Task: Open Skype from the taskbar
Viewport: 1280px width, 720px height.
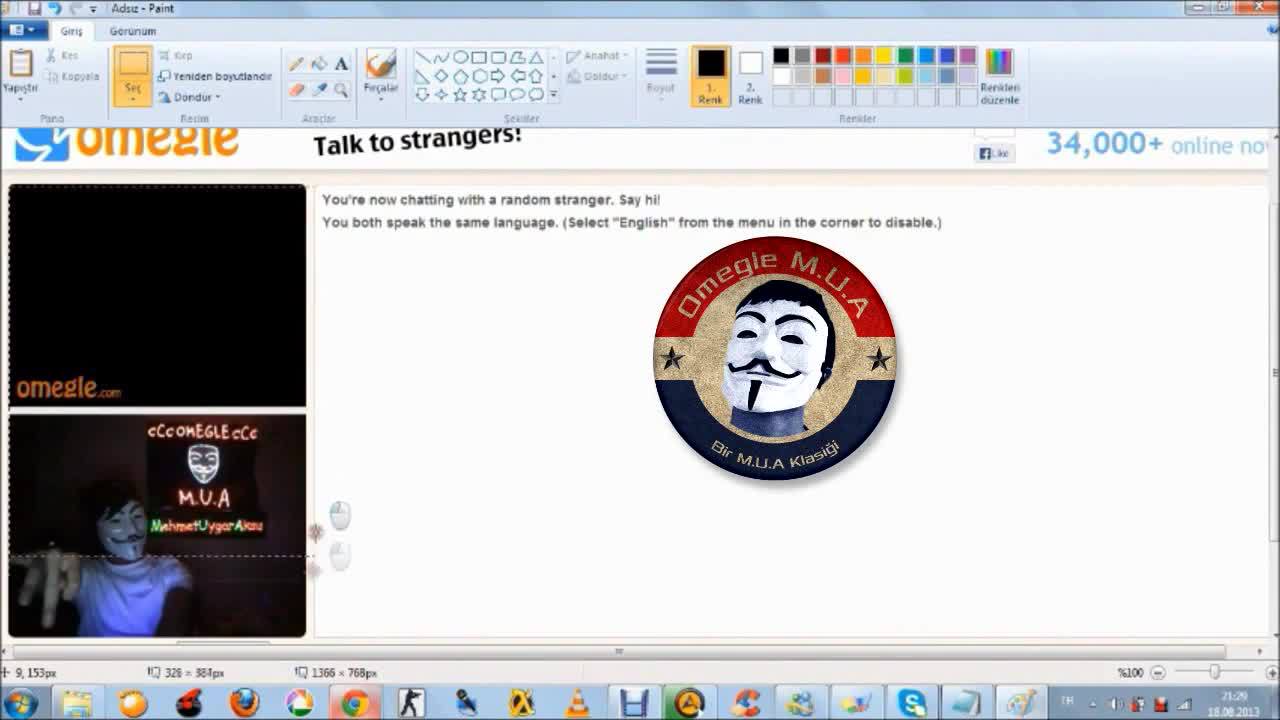Action: 911,703
